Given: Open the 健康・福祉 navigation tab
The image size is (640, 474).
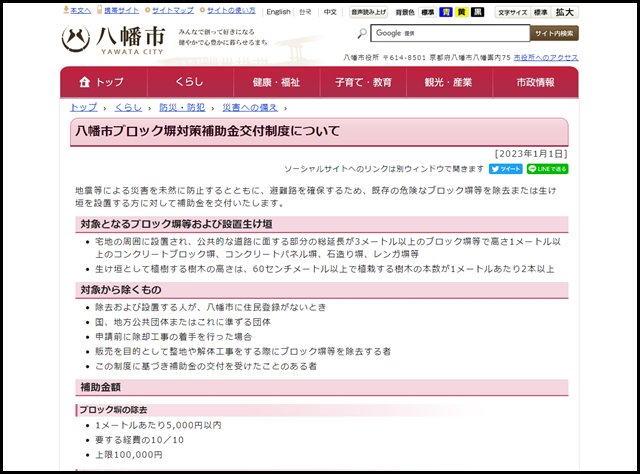Looking at the screenshot, I should pyautogui.click(x=275, y=81).
